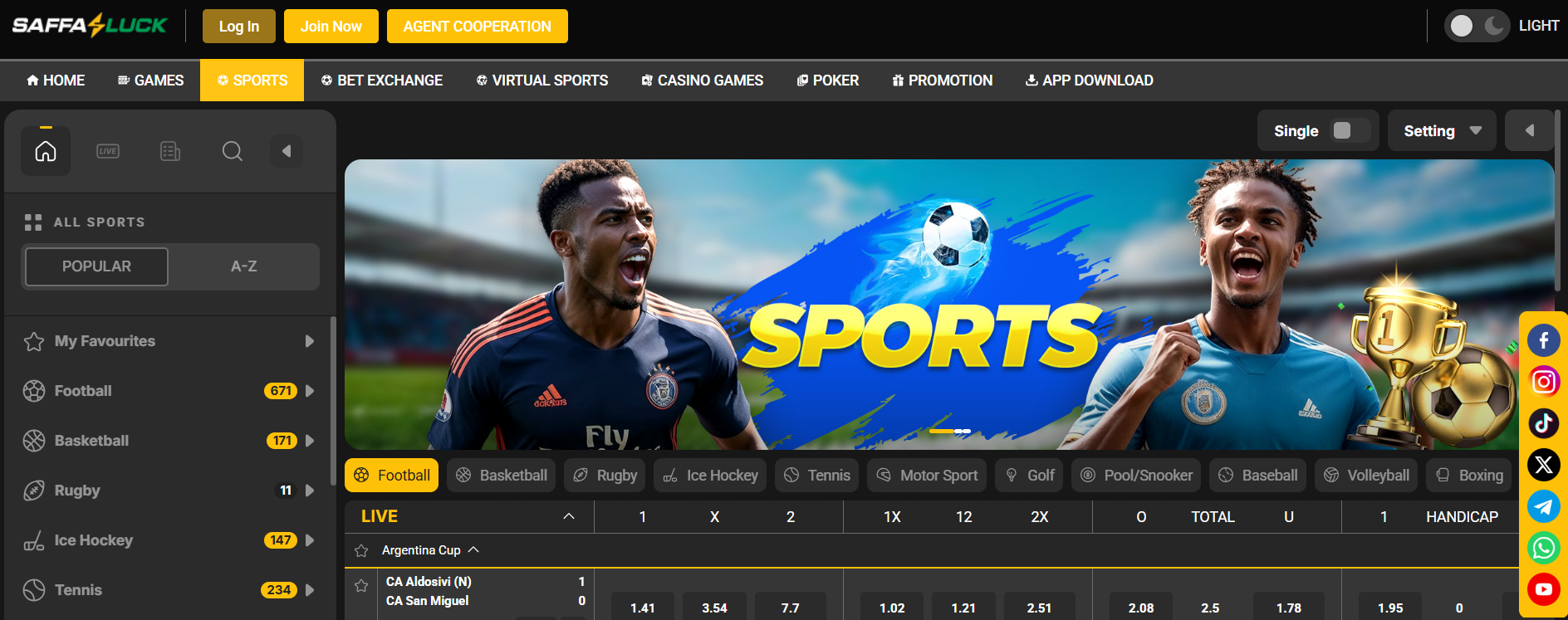
Task: Click the My Favourites star icon
Action: (x=34, y=341)
